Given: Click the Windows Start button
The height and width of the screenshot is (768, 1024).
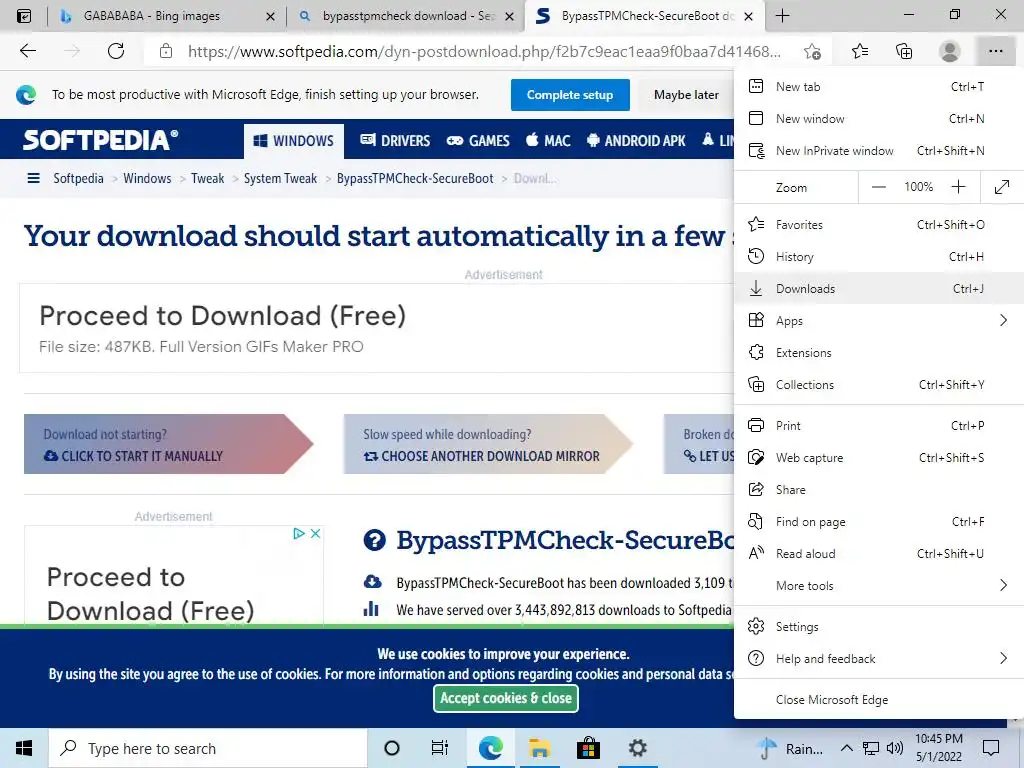Looking at the screenshot, I should pos(24,748).
